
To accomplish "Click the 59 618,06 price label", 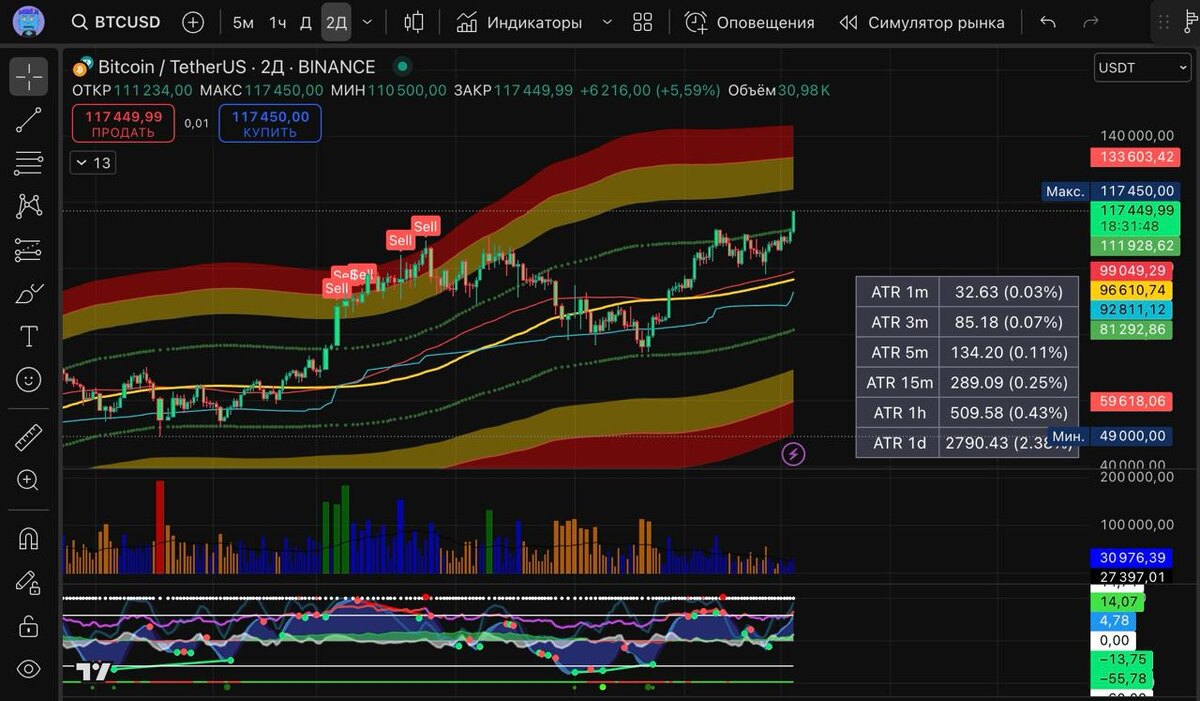I will [1133, 401].
